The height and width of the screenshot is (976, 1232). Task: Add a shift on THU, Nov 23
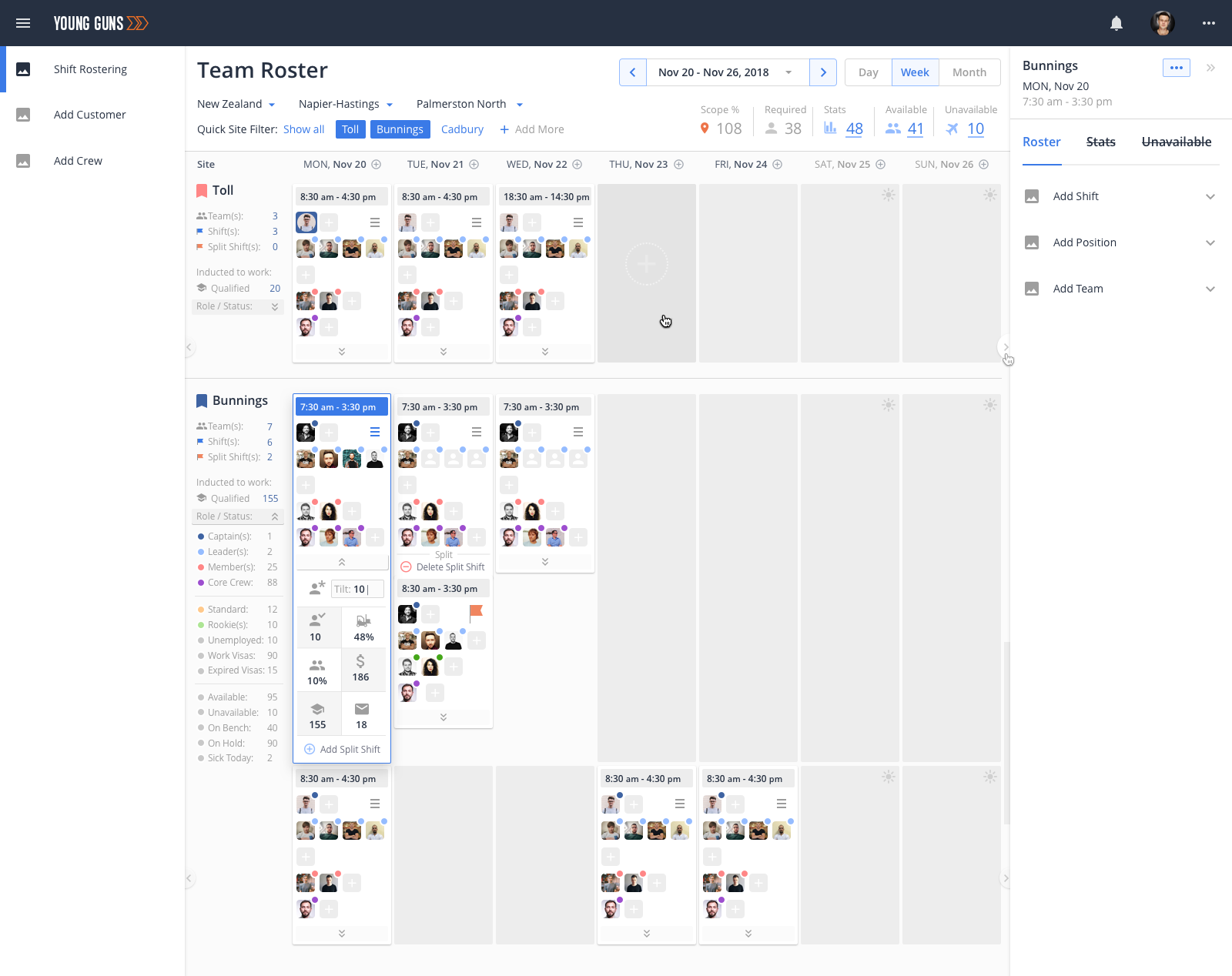[x=679, y=165]
